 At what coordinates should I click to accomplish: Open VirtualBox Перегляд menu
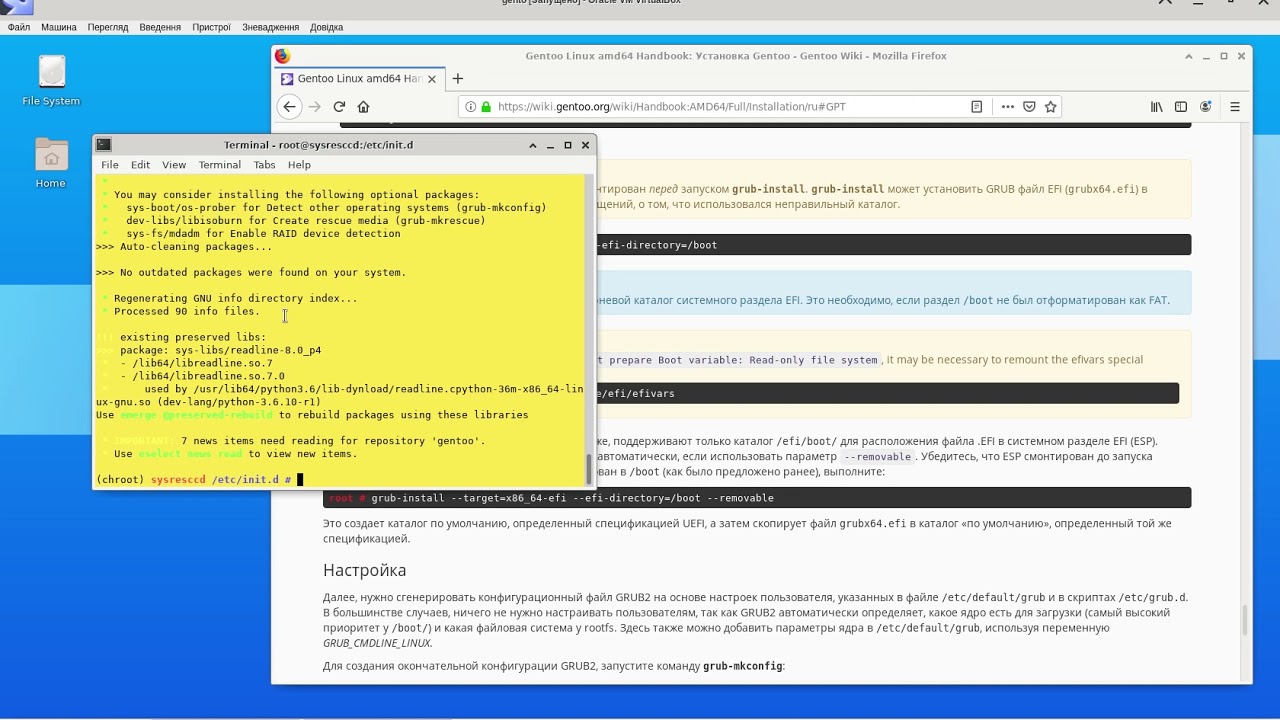[x=108, y=27]
